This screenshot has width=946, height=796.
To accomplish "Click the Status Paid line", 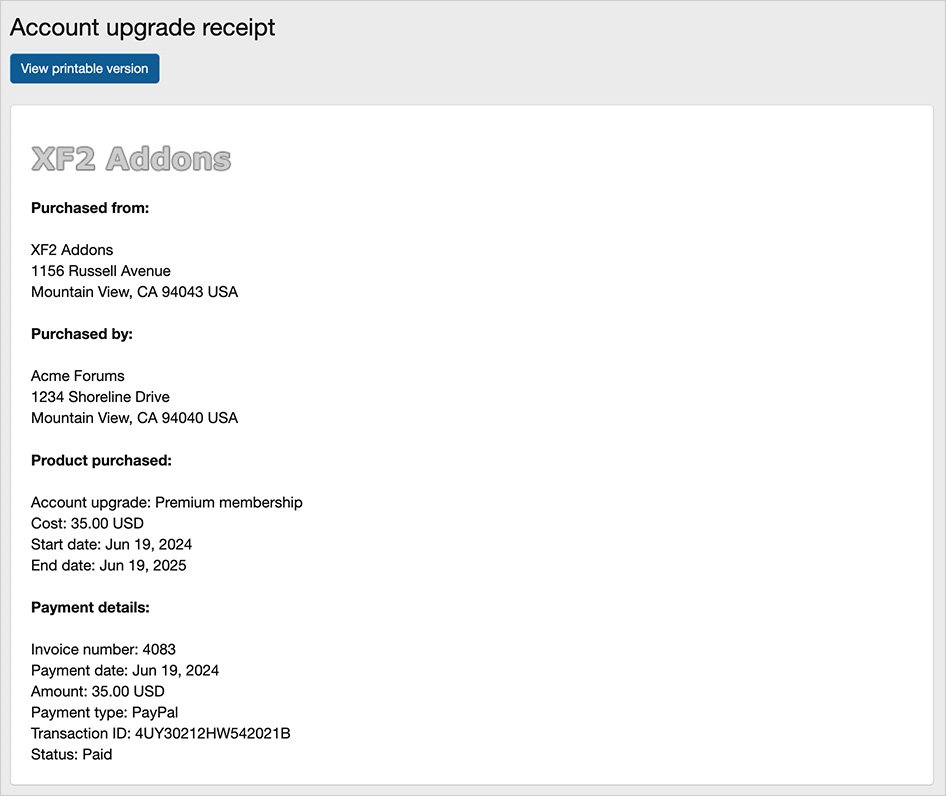I will click(71, 754).
